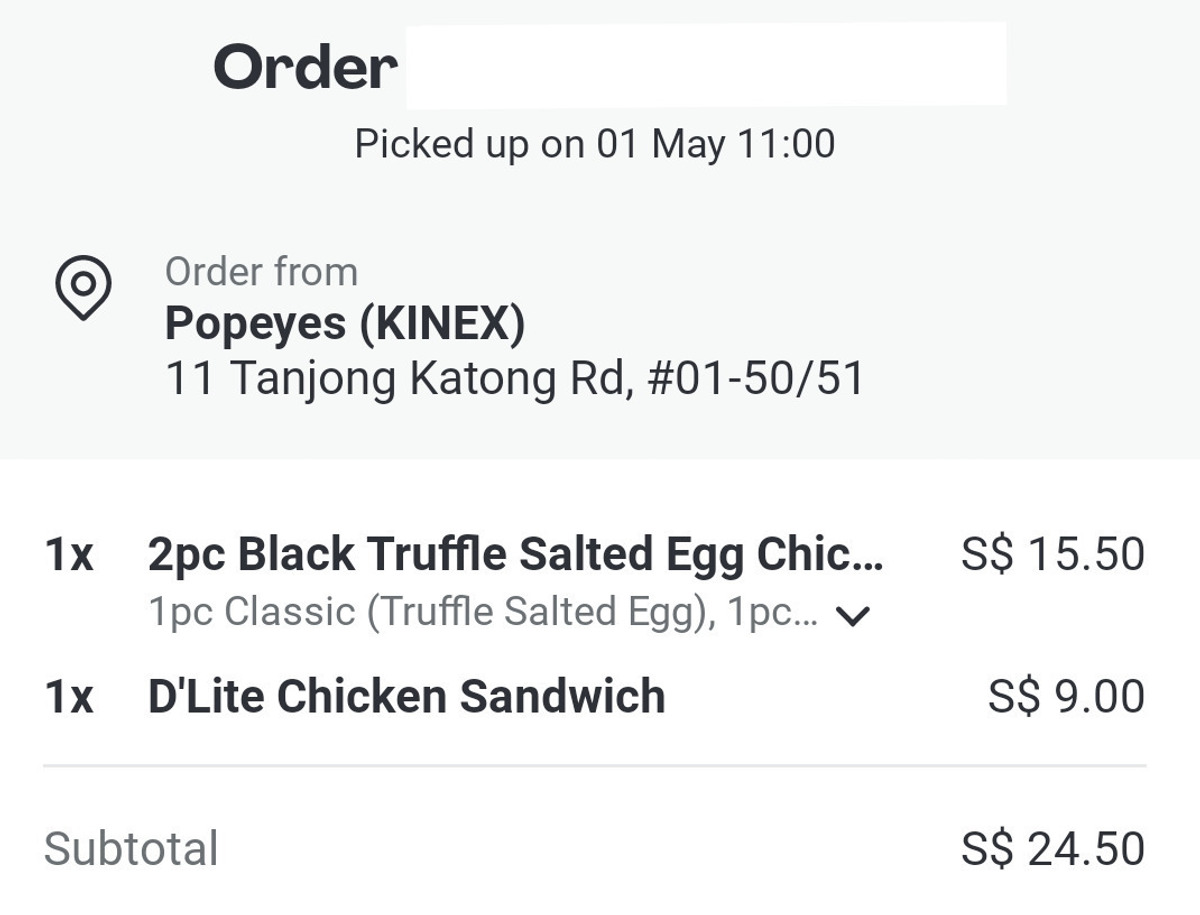The height and width of the screenshot is (915, 1200).
Task: Tap the Subtotal label
Action: (131, 849)
